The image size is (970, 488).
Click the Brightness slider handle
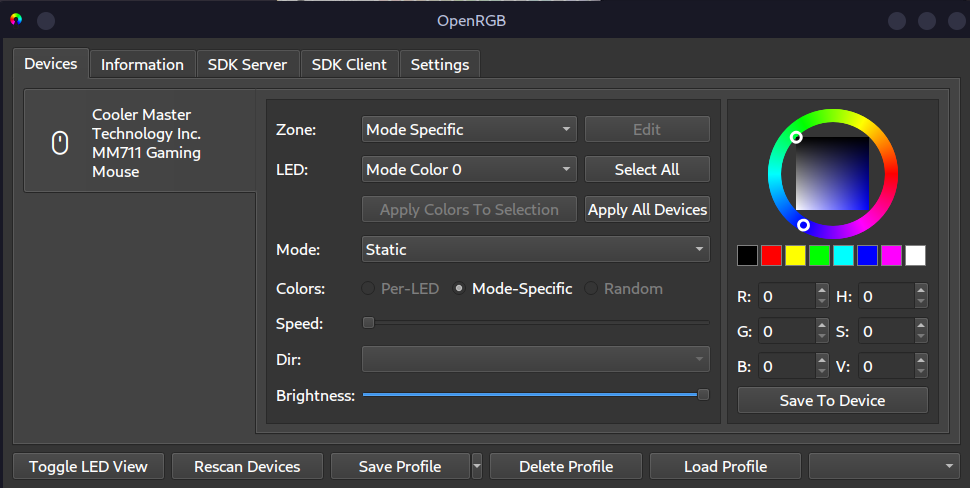click(703, 395)
